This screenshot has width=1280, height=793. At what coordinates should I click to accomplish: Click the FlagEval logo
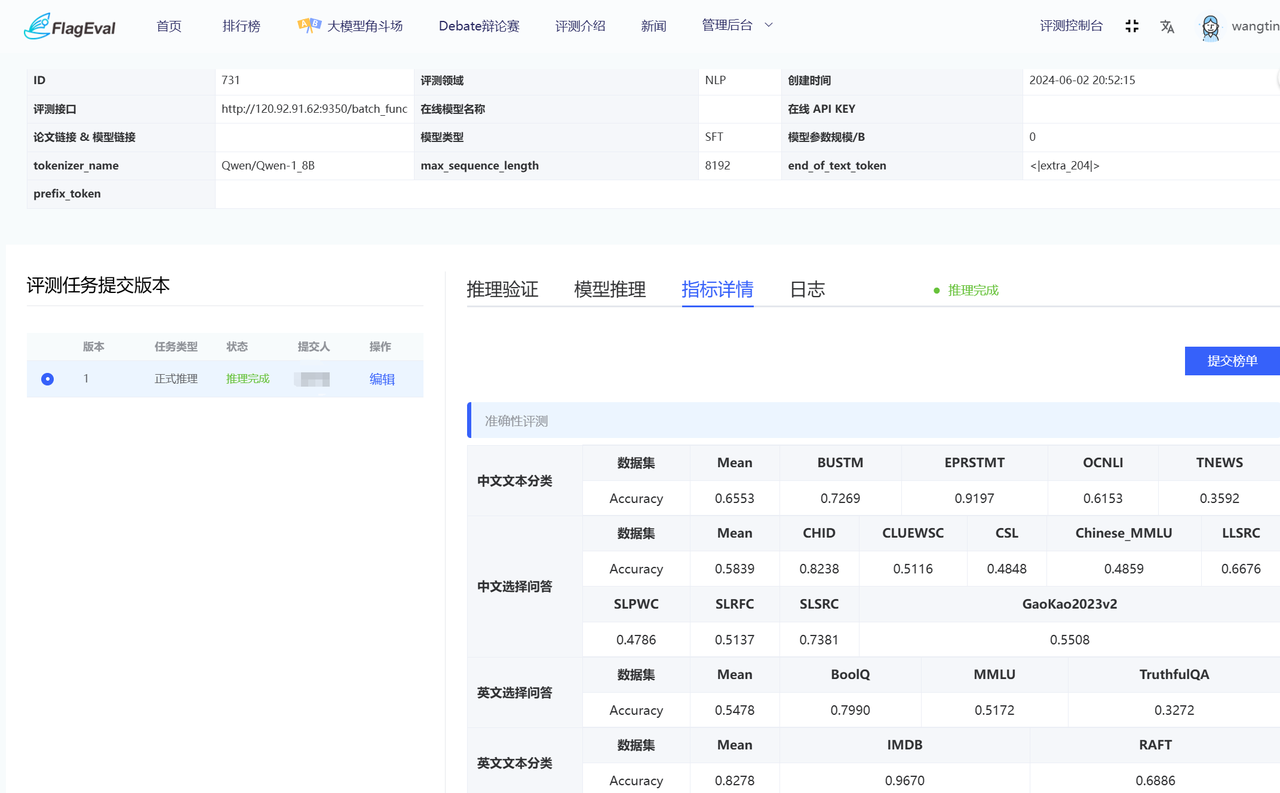(x=69, y=26)
